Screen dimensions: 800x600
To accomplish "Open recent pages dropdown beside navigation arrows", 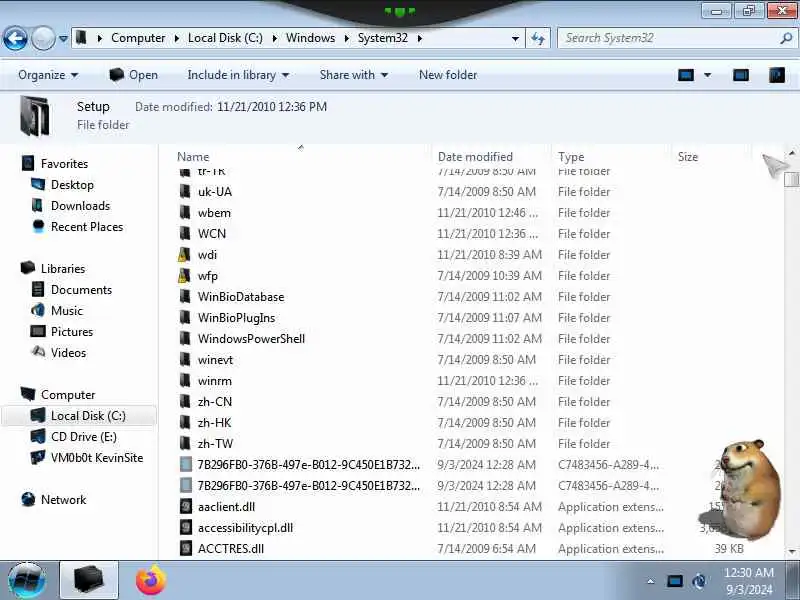I will (63, 38).
